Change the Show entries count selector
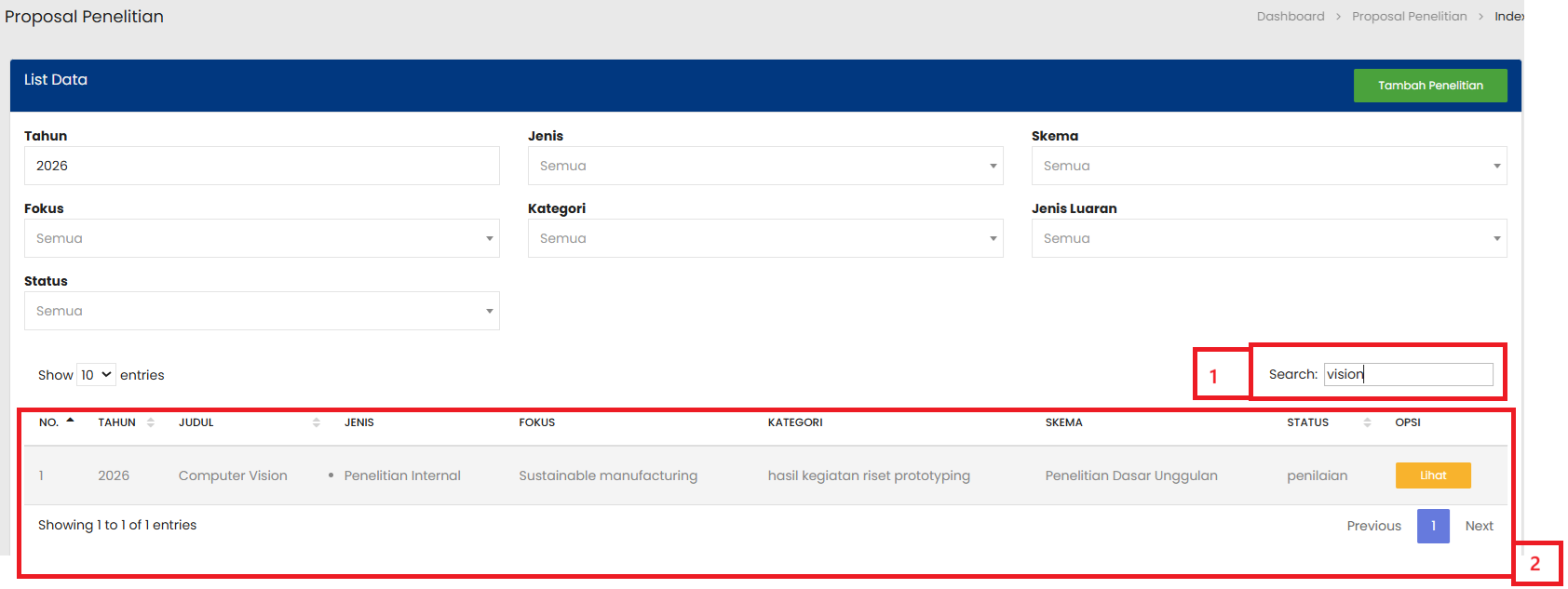The image size is (1568, 589). [96, 375]
